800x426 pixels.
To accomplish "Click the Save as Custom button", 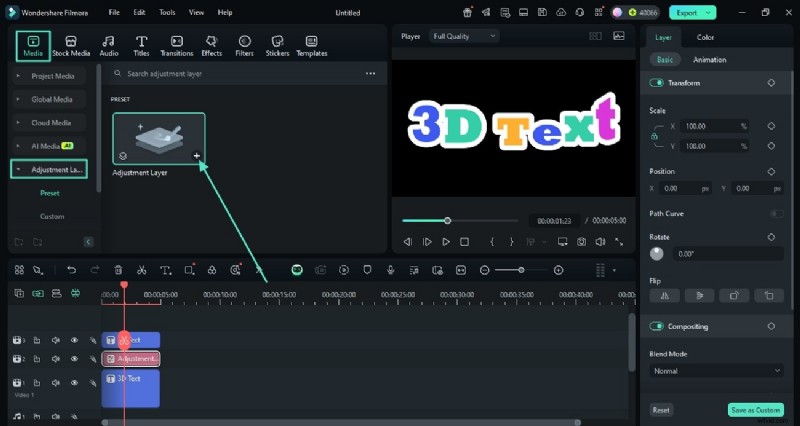I will coord(755,410).
